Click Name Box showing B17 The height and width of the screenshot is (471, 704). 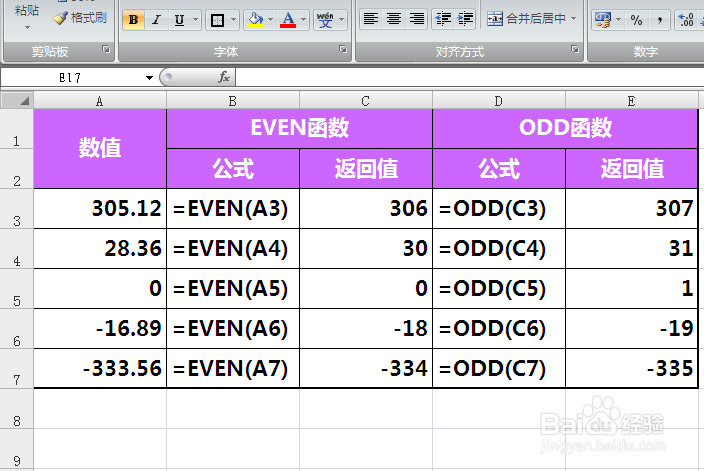(72, 78)
